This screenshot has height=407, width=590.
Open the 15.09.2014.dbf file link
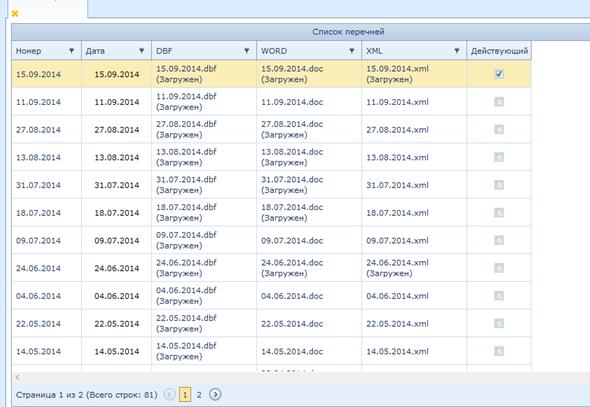coord(186,68)
